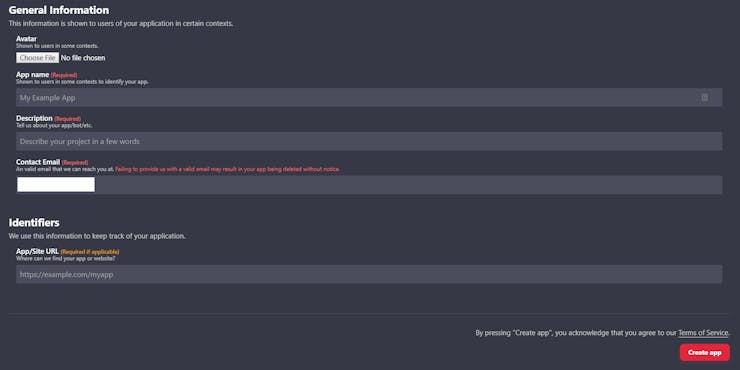Open the Terms of Service link
Screen dimensions: 740x370
coord(703,333)
